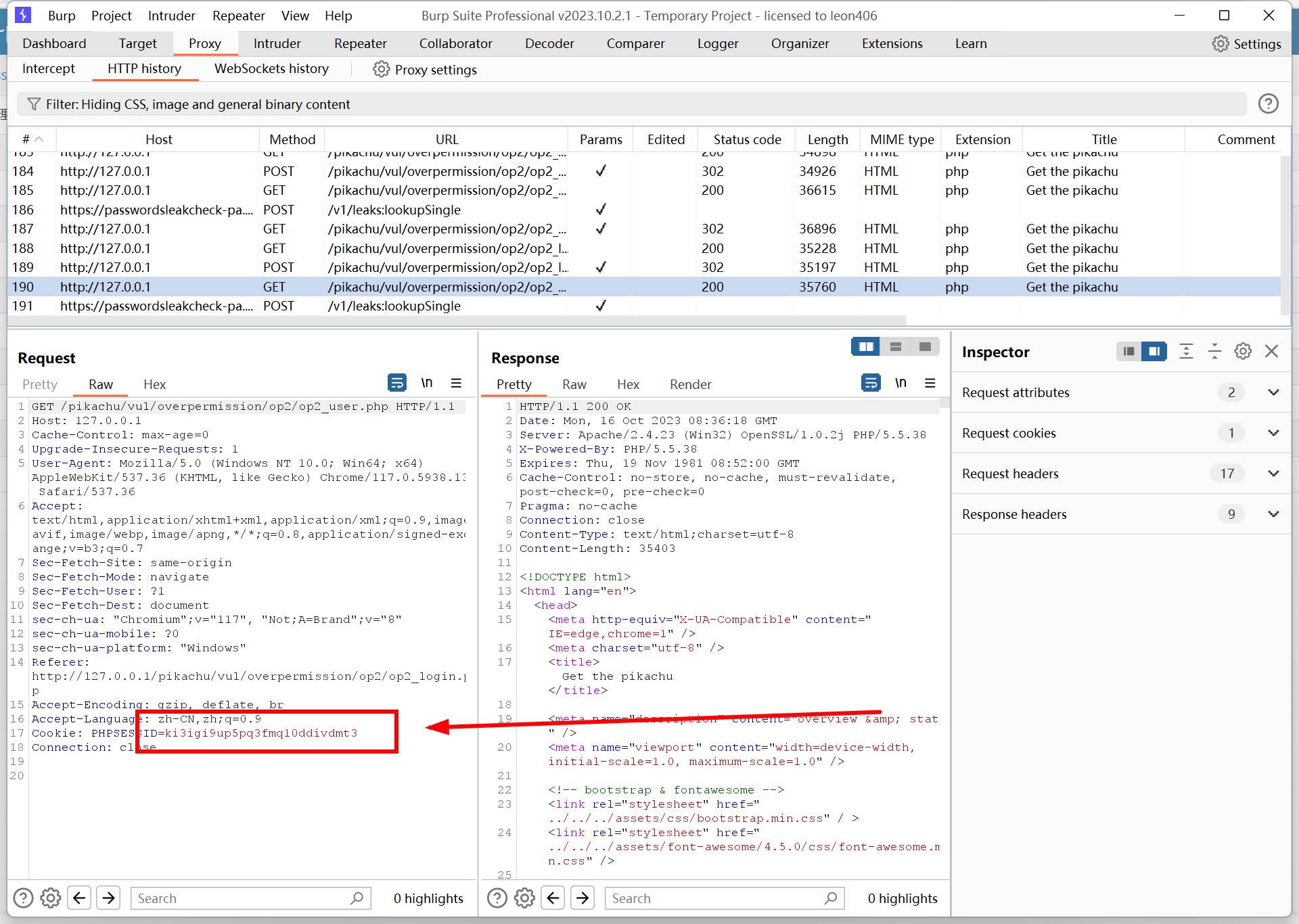Screen dimensions: 1299x924
Task: Switch to the Logger tab
Action: (718, 43)
